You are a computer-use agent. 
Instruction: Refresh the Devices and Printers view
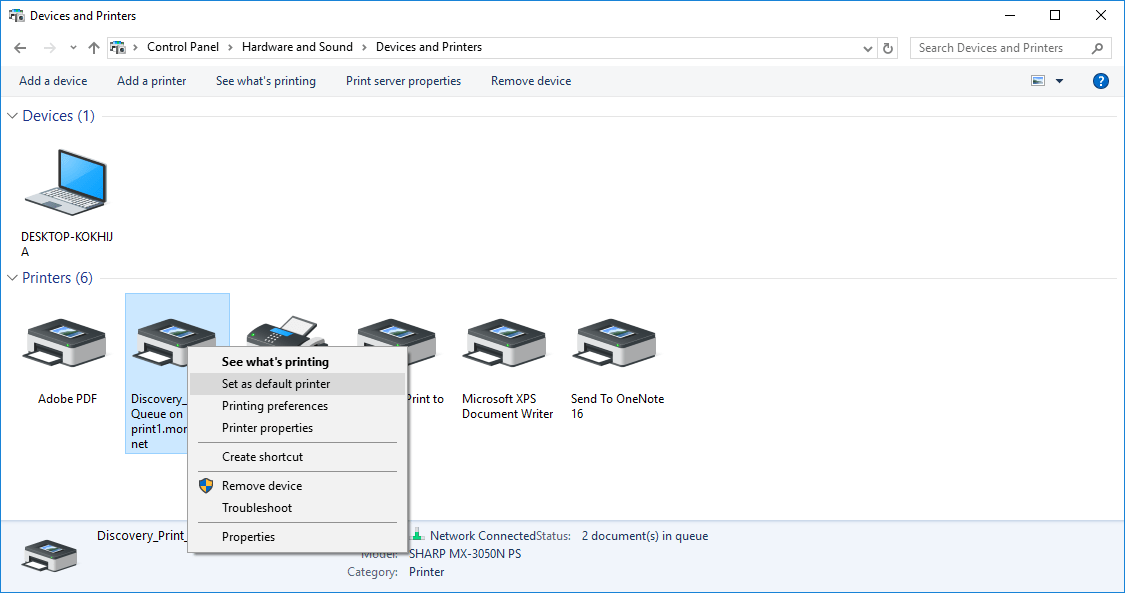888,47
